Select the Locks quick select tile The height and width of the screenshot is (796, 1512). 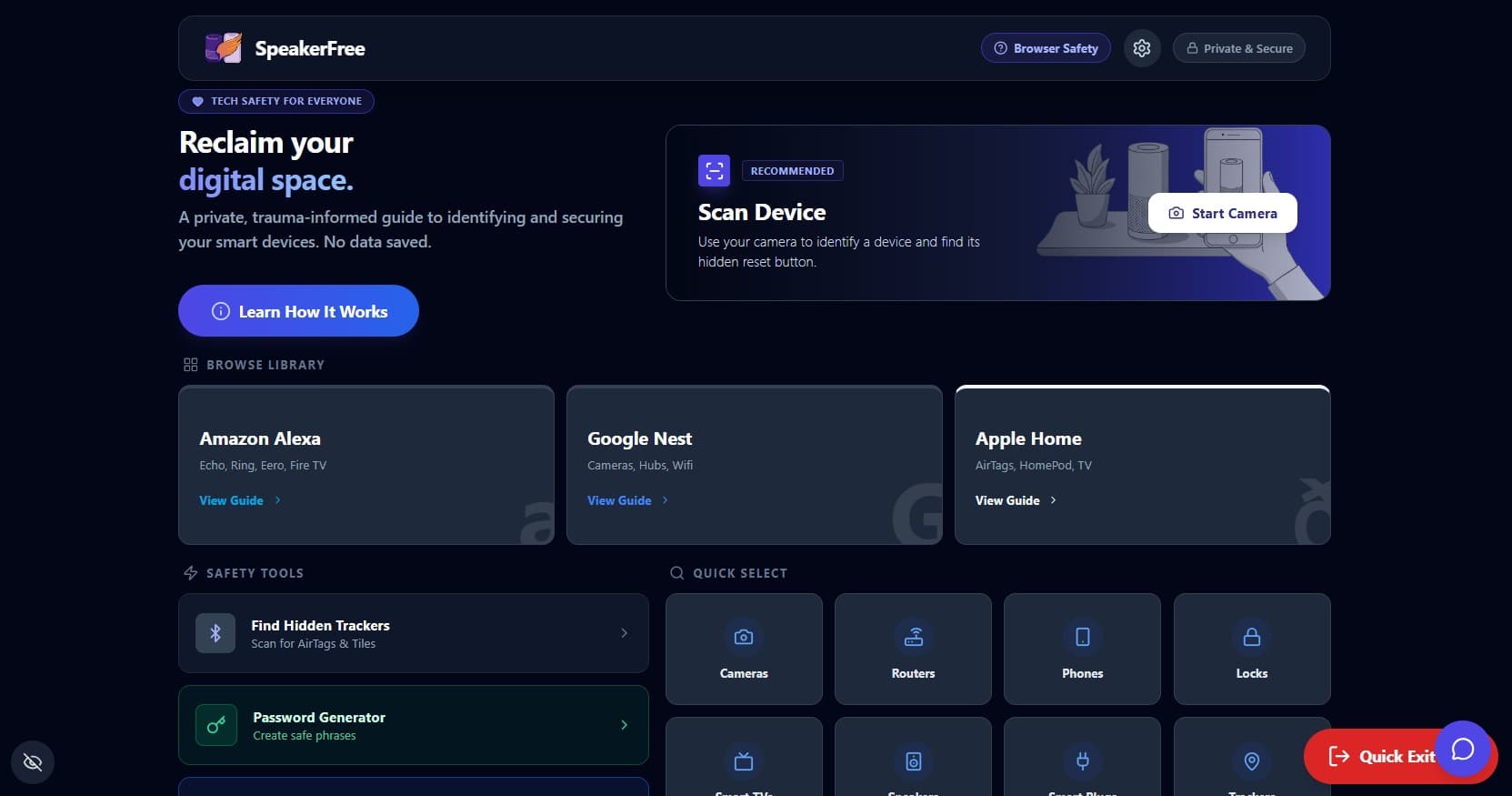pos(1252,649)
